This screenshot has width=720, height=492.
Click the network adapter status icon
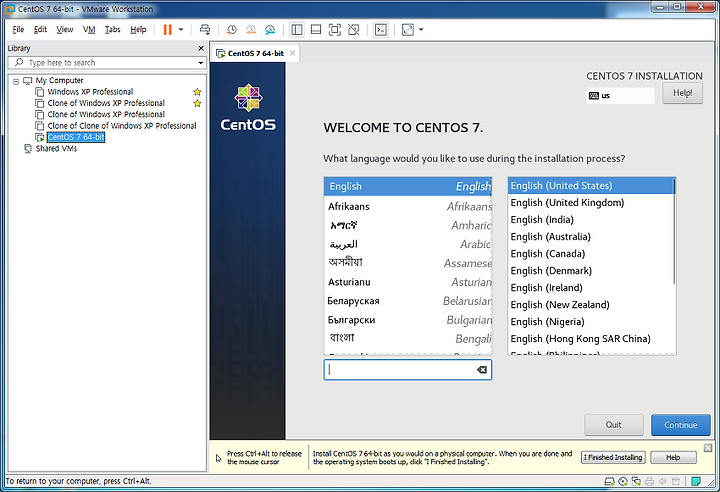636,481
